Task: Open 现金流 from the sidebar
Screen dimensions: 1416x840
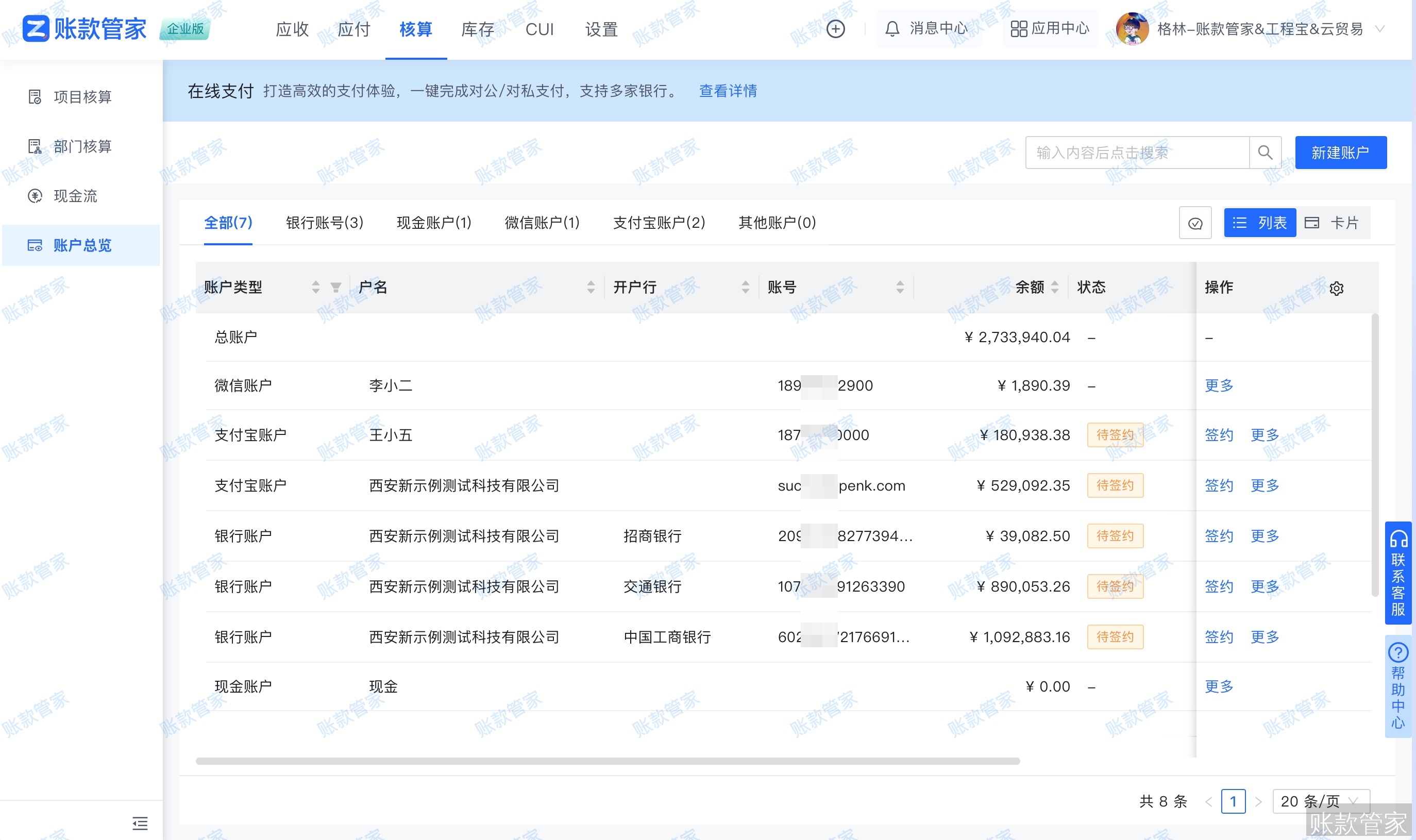Action: pyautogui.click(x=35, y=196)
